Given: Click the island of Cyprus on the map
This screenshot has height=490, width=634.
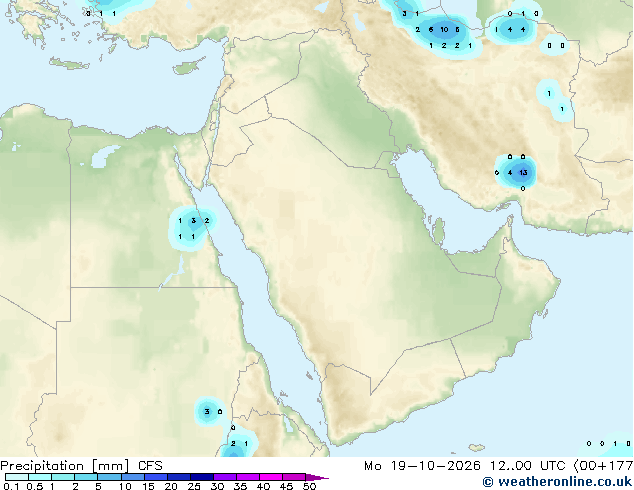Looking at the screenshot, I should (x=189, y=67).
